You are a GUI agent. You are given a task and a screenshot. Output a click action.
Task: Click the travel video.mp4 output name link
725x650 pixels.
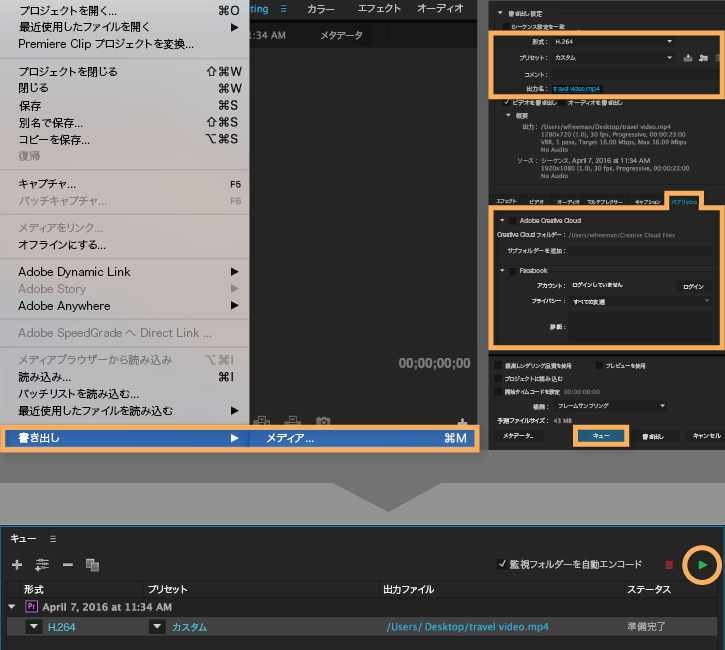577,88
